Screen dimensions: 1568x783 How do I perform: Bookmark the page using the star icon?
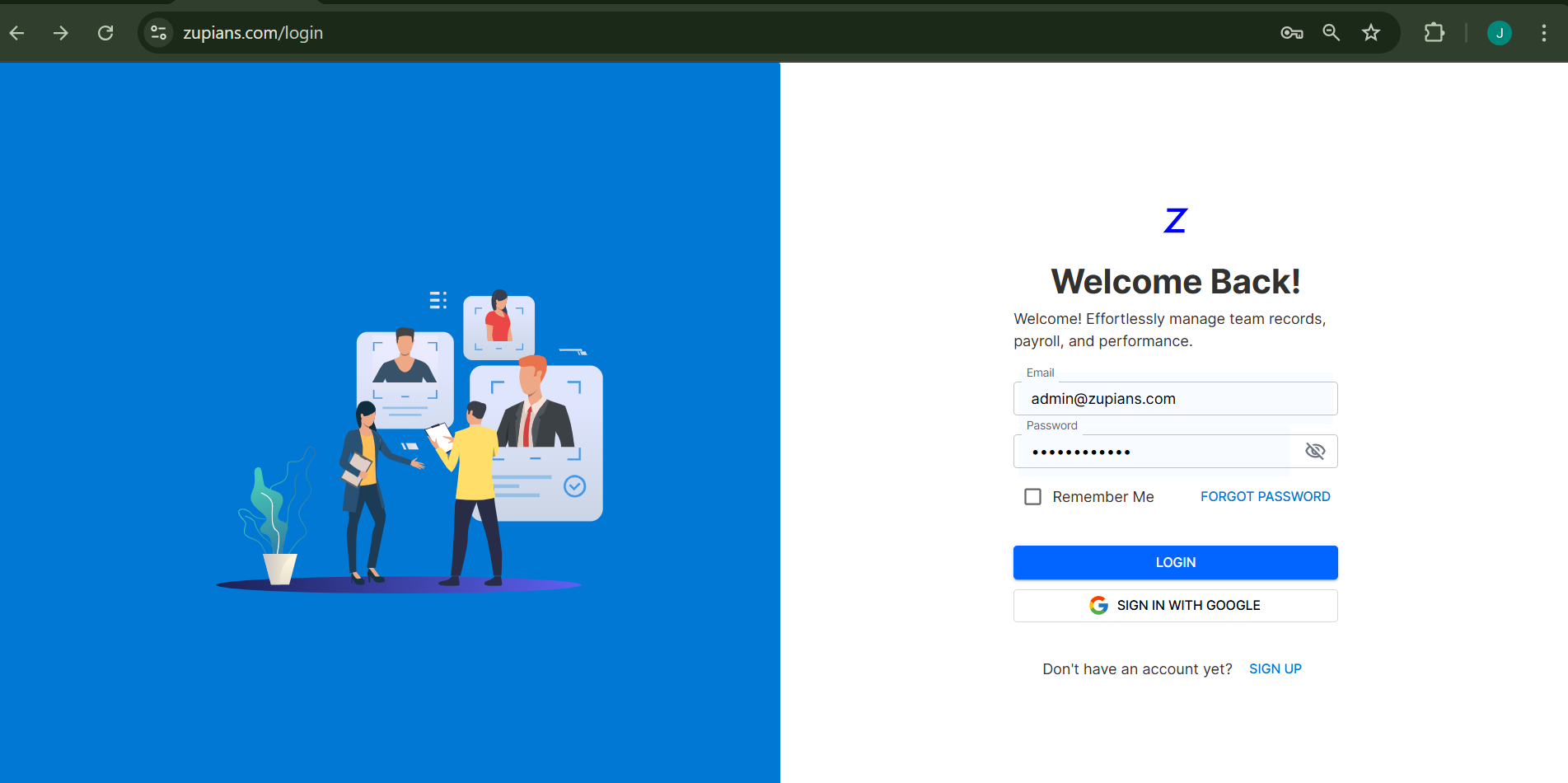click(x=1370, y=32)
